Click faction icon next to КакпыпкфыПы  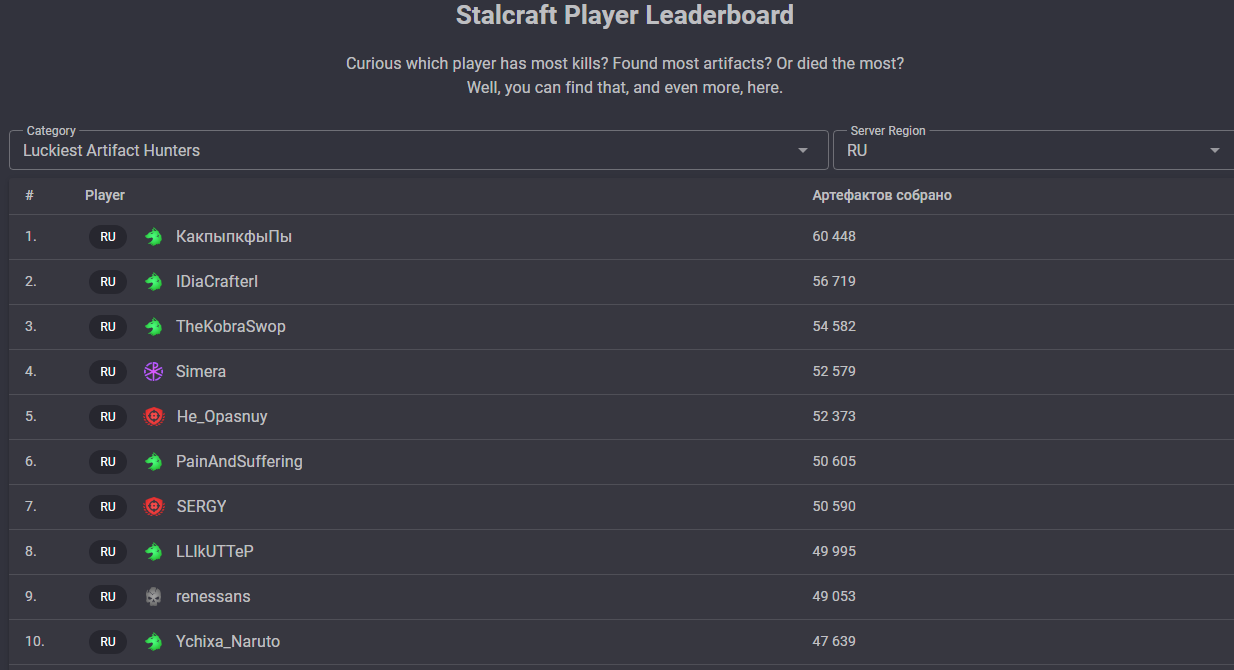point(153,237)
